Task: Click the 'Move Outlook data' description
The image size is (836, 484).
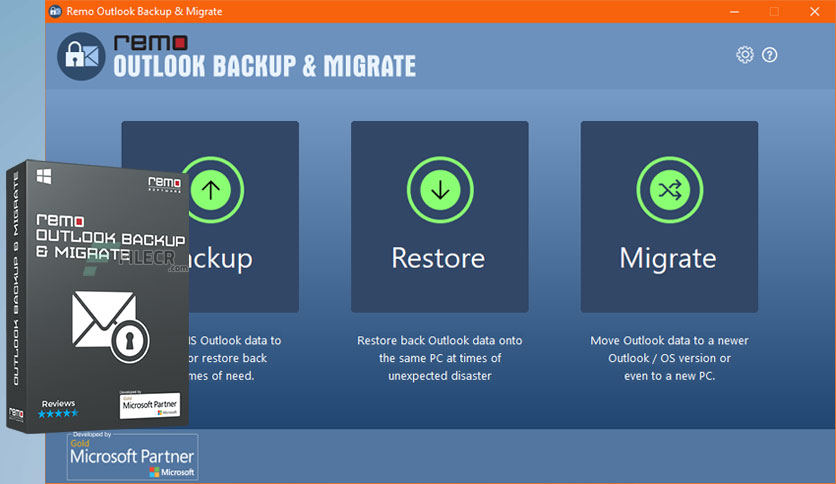Action: [x=668, y=358]
